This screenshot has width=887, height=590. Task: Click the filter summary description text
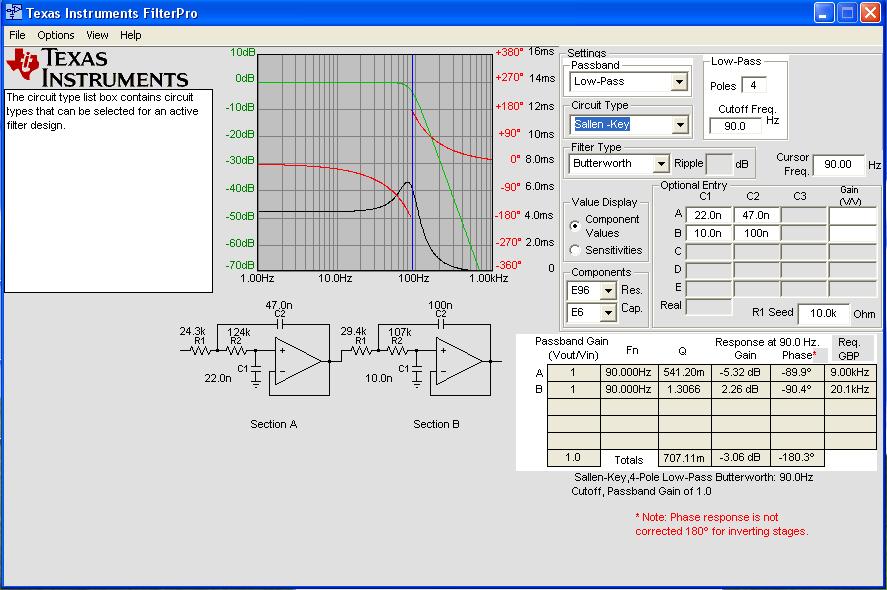[692, 484]
